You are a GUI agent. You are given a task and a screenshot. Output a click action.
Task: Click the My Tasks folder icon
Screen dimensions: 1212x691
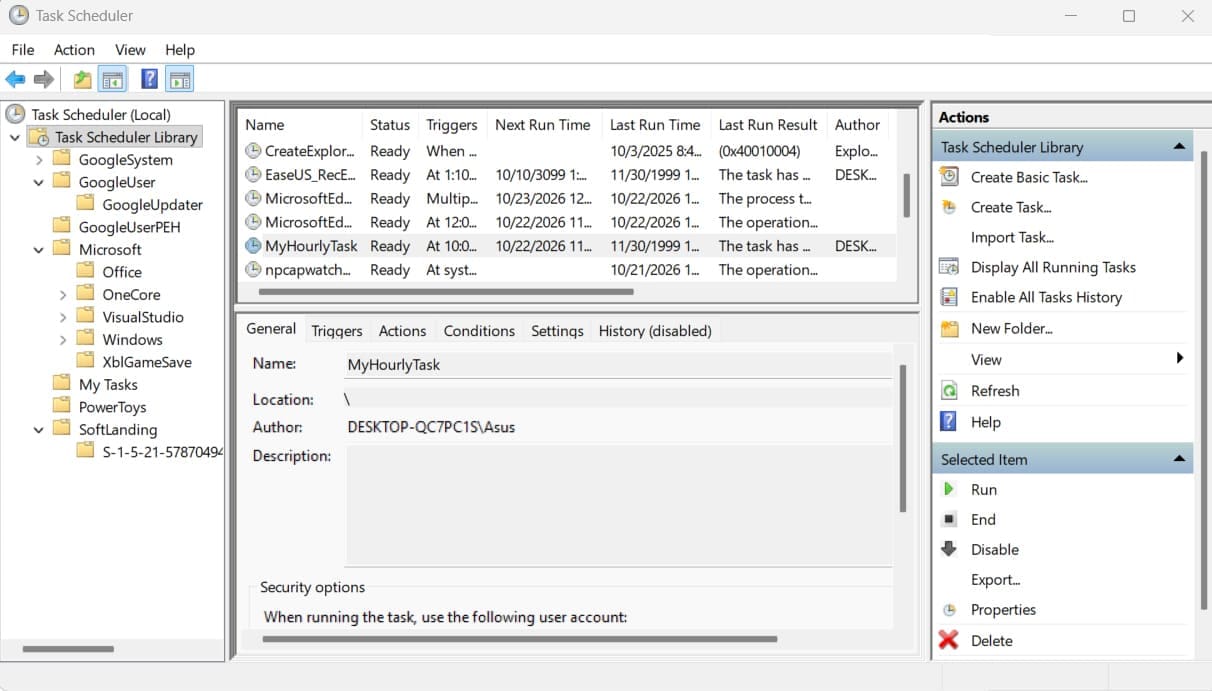(x=62, y=384)
